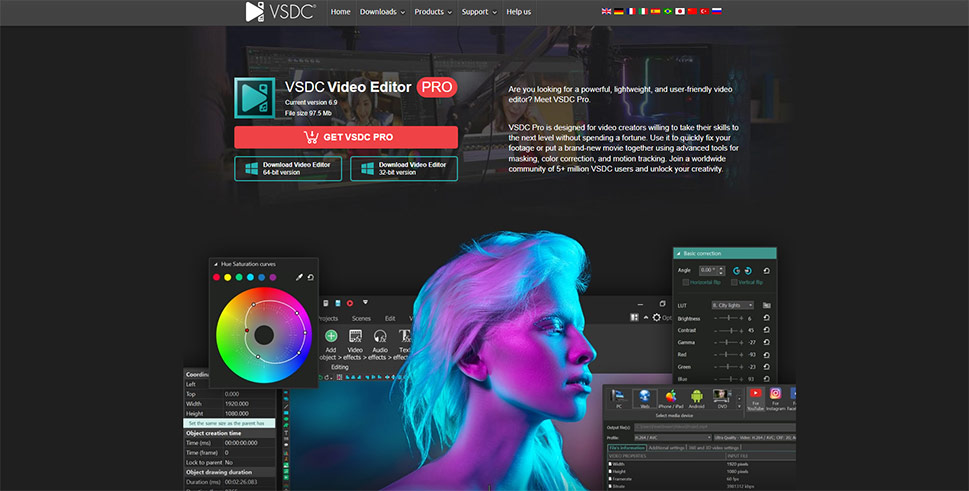Reset the Brightness value
Image resolution: width=969 pixels, height=491 pixels.
pyautogui.click(x=766, y=318)
